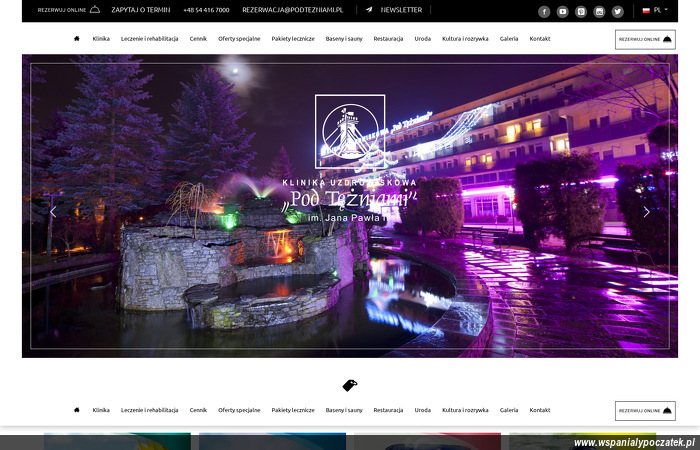
Task: Click the rezerwacja@podtezniami.pl email link
Action: click(x=292, y=10)
